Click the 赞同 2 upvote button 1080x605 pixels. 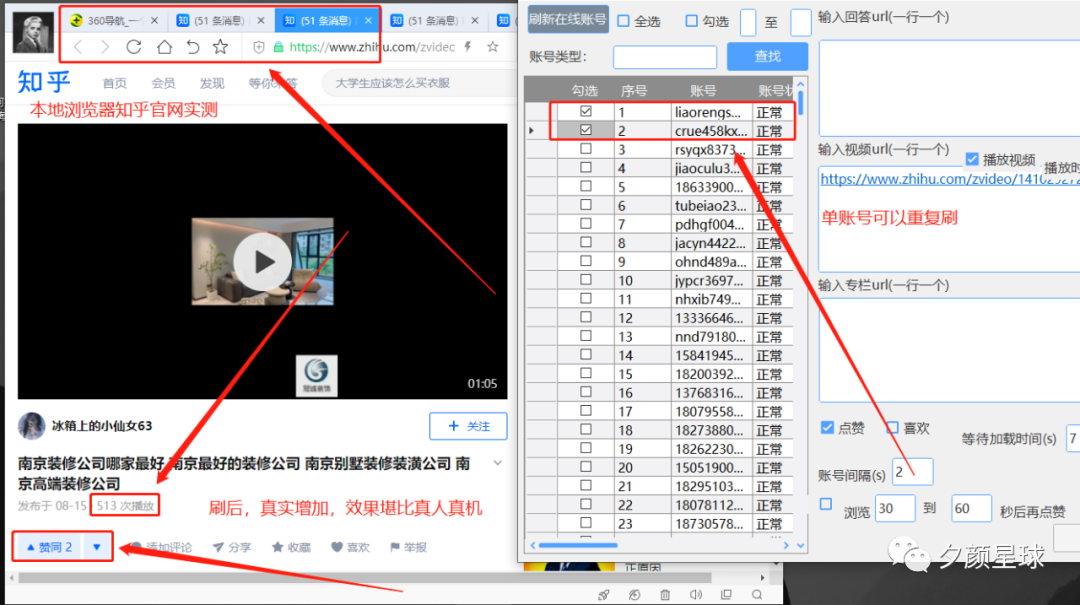pyautogui.click(x=49, y=547)
